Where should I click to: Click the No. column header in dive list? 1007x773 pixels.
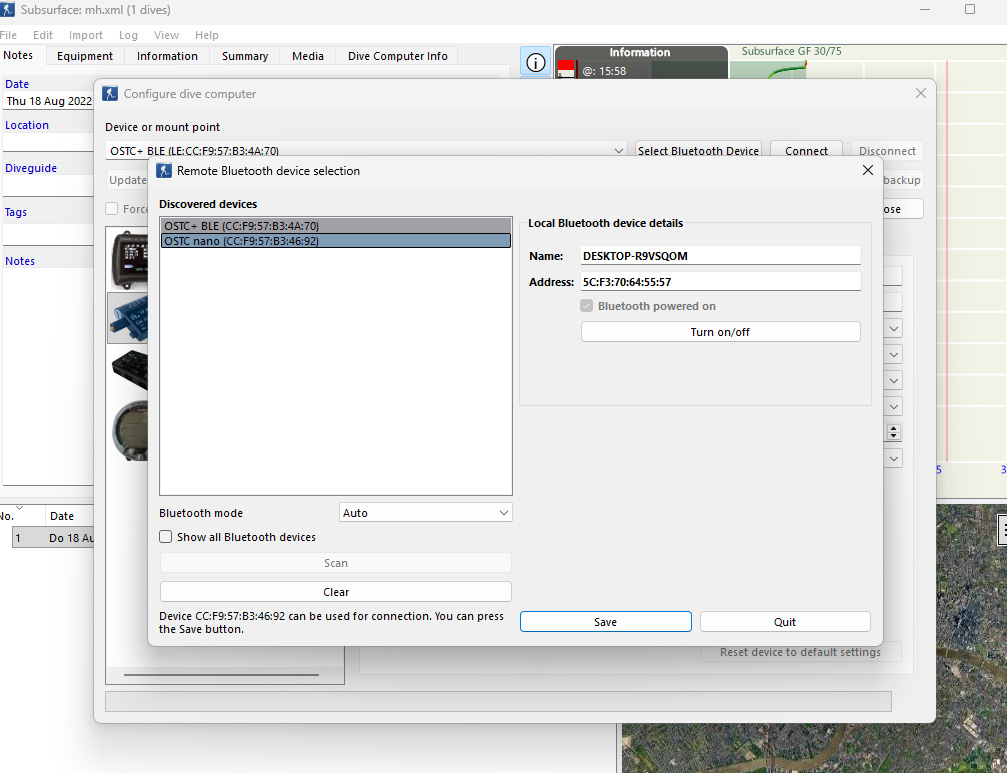[22, 516]
